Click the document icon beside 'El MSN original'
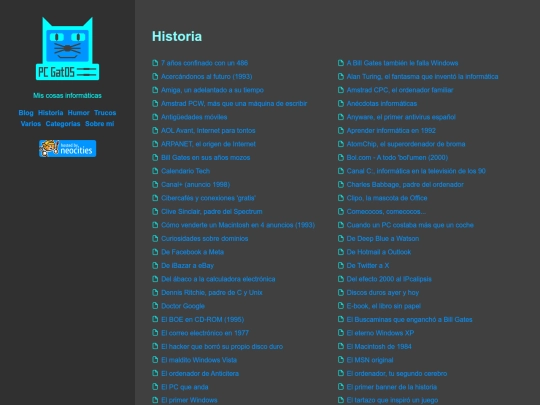Screen dimensions: 540x405 [x=341, y=360]
